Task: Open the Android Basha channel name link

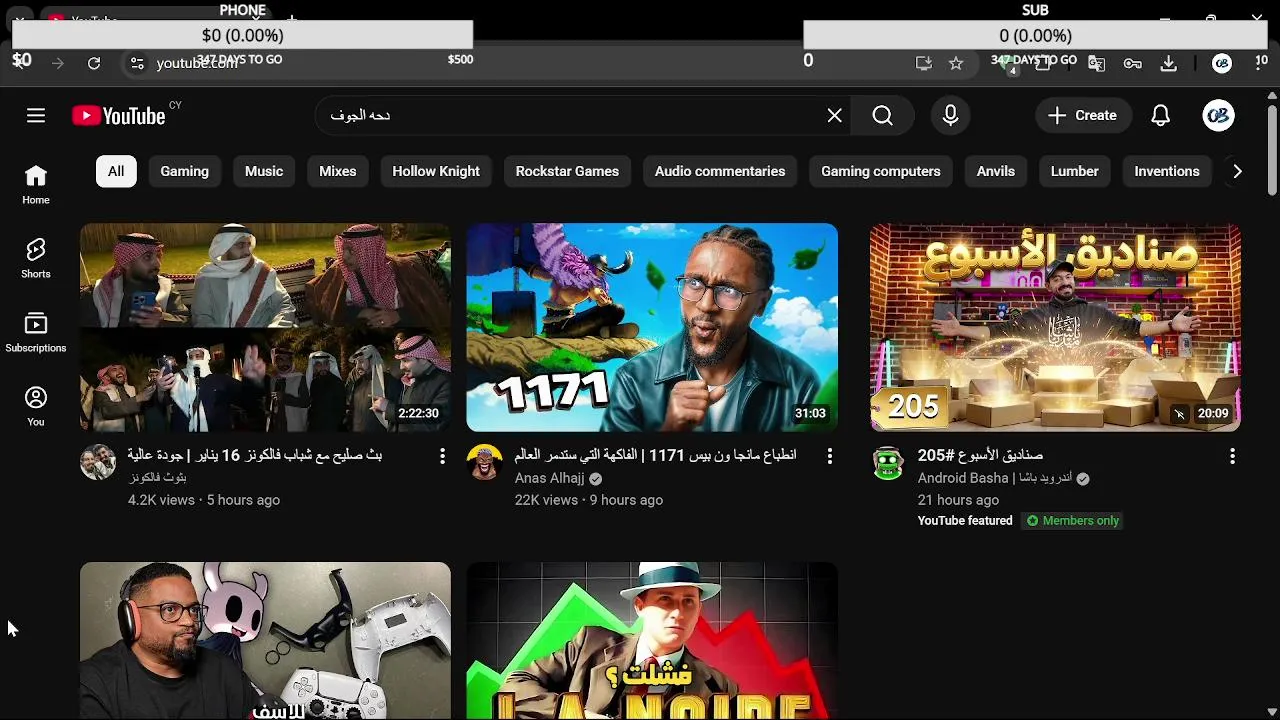Action: (x=995, y=478)
